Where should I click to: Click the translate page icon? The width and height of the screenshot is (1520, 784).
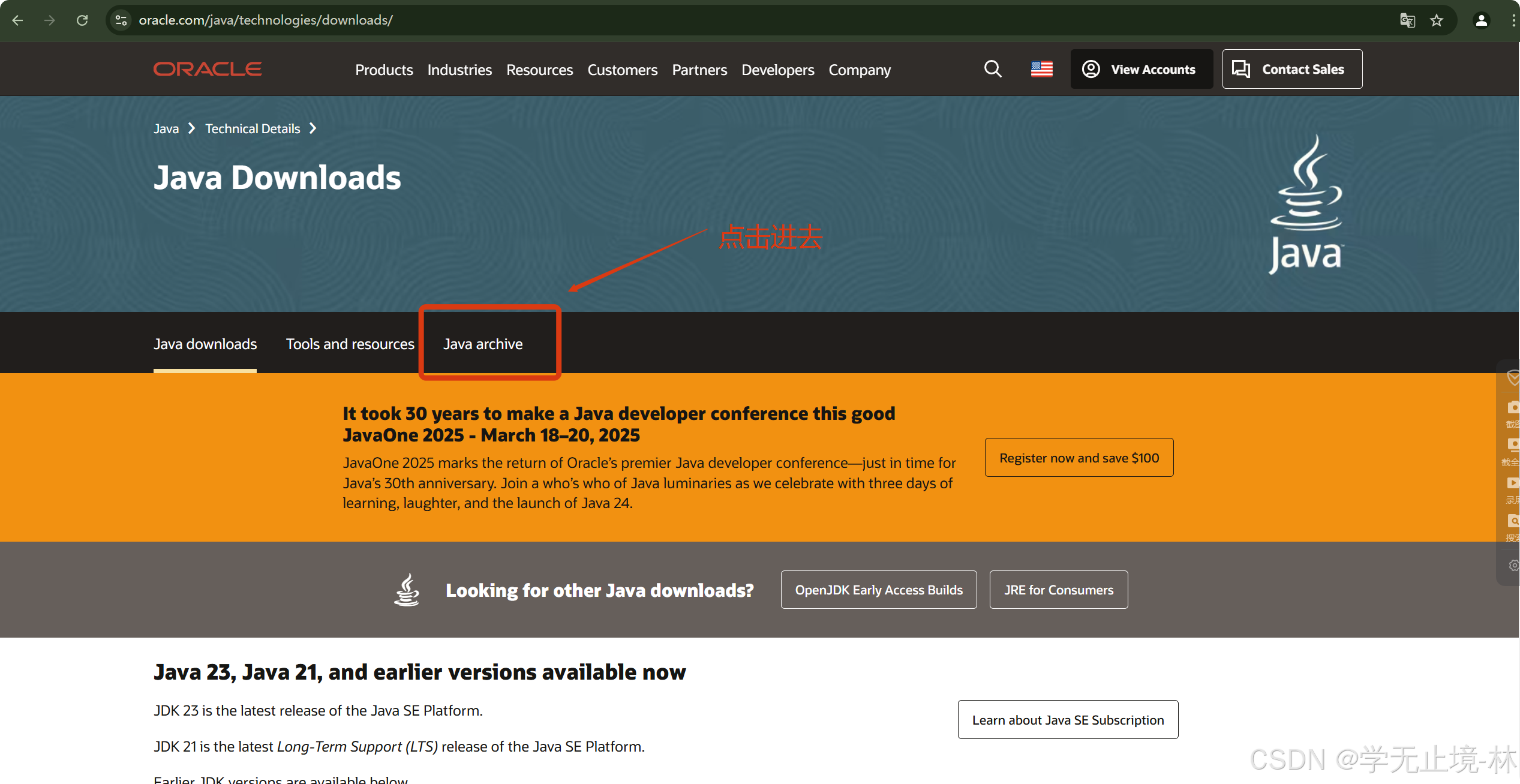pos(1407,20)
